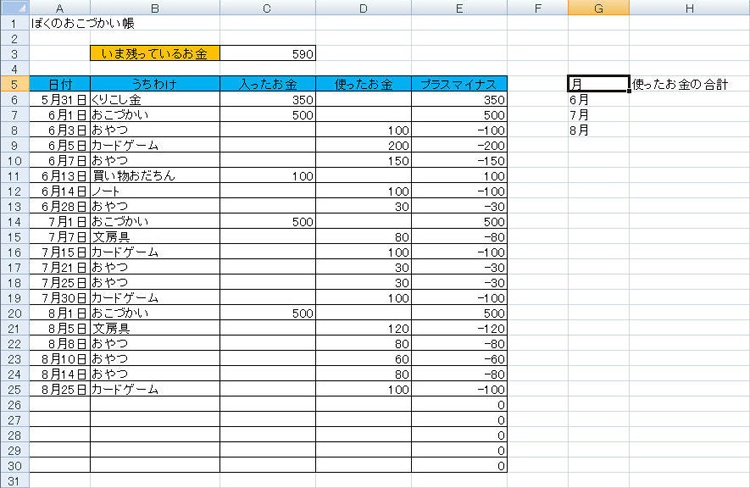This screenshot has height=488, width=750.
Task: Select cell showing remaining money 590
Action: tap(267, 53)
